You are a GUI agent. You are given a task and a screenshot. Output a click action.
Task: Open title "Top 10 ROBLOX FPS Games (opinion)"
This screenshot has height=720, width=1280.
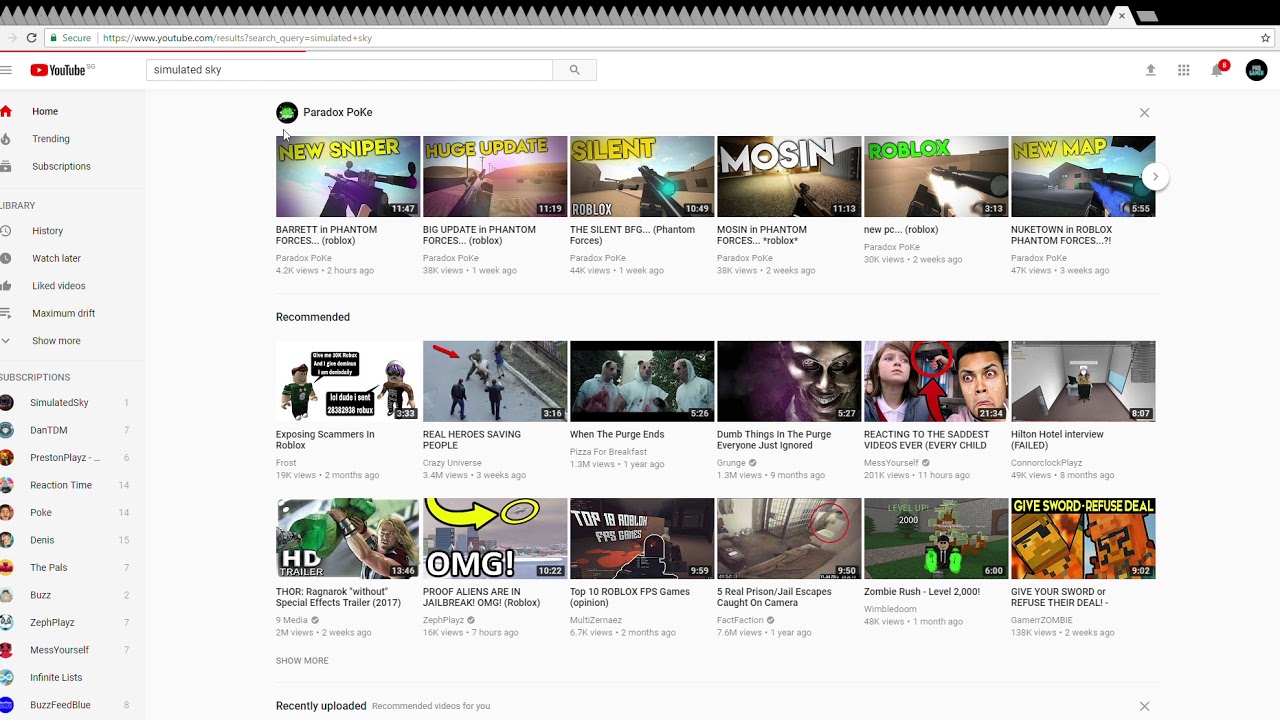tap(630, 597)
